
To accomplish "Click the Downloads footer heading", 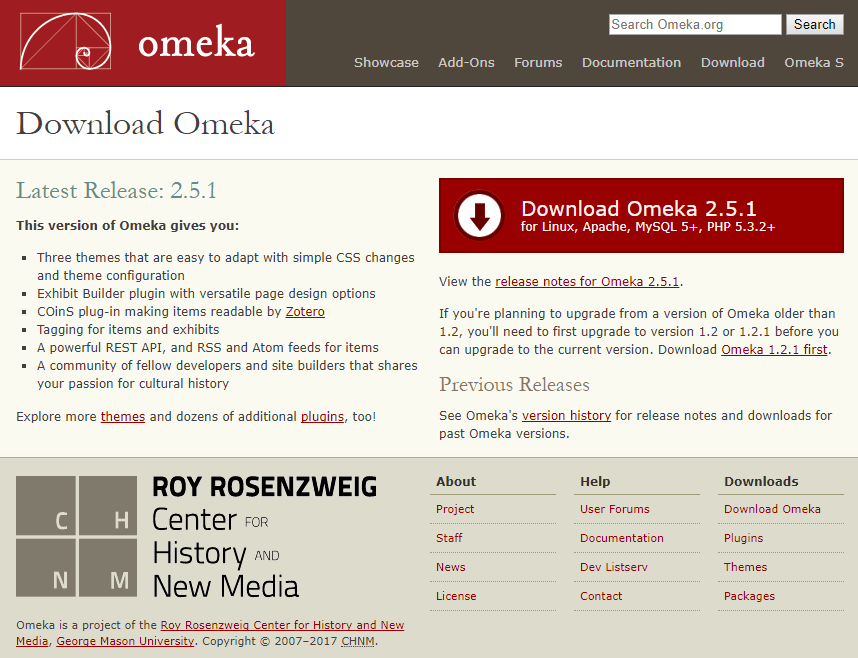I will 761,482.
